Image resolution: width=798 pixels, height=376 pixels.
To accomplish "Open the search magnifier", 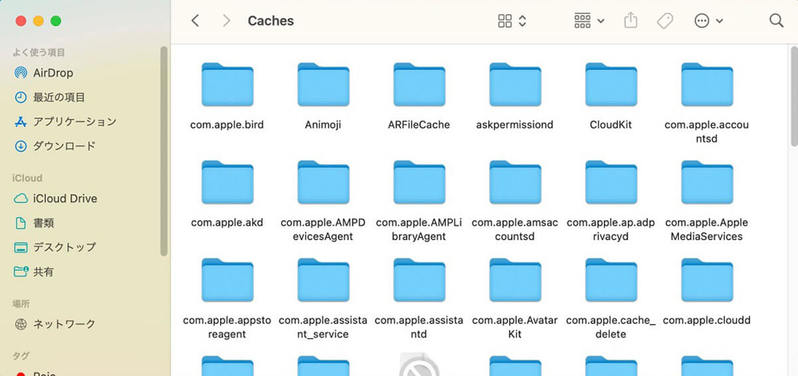I will pyautogui.click(x=776, y=21).
